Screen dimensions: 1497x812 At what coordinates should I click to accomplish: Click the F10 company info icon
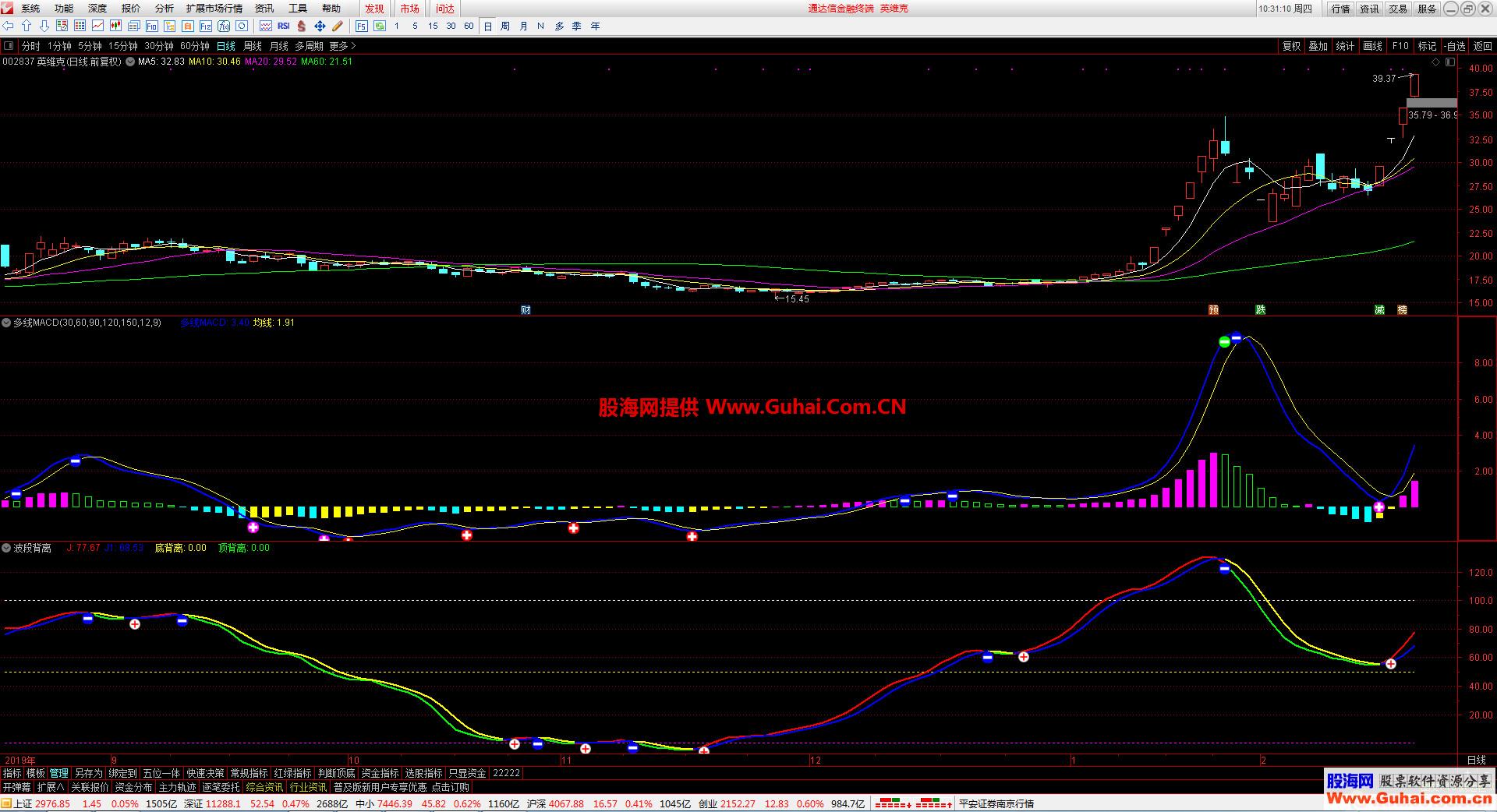click(152, 26)
